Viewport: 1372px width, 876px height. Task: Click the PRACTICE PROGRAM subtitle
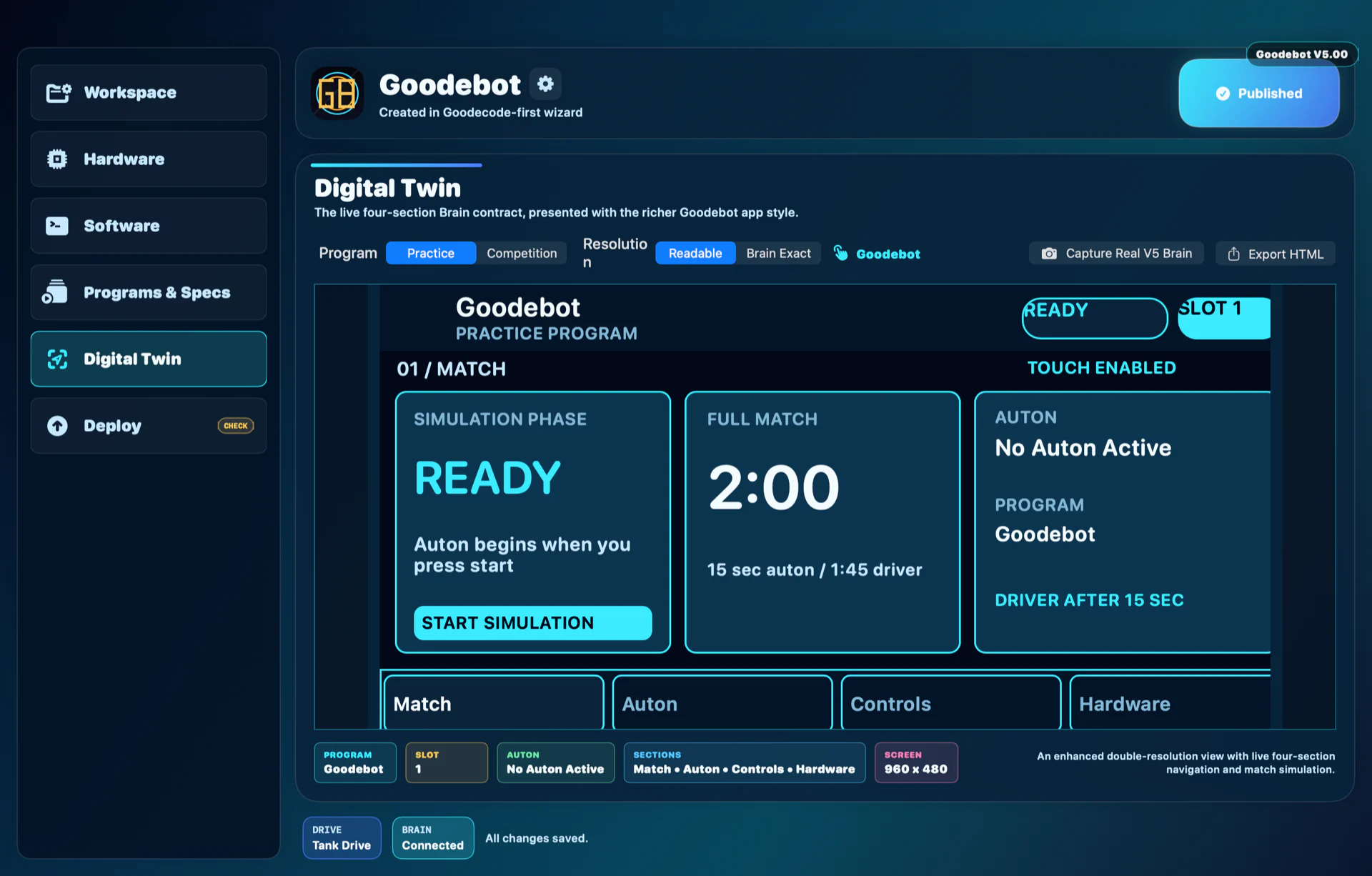547,334
